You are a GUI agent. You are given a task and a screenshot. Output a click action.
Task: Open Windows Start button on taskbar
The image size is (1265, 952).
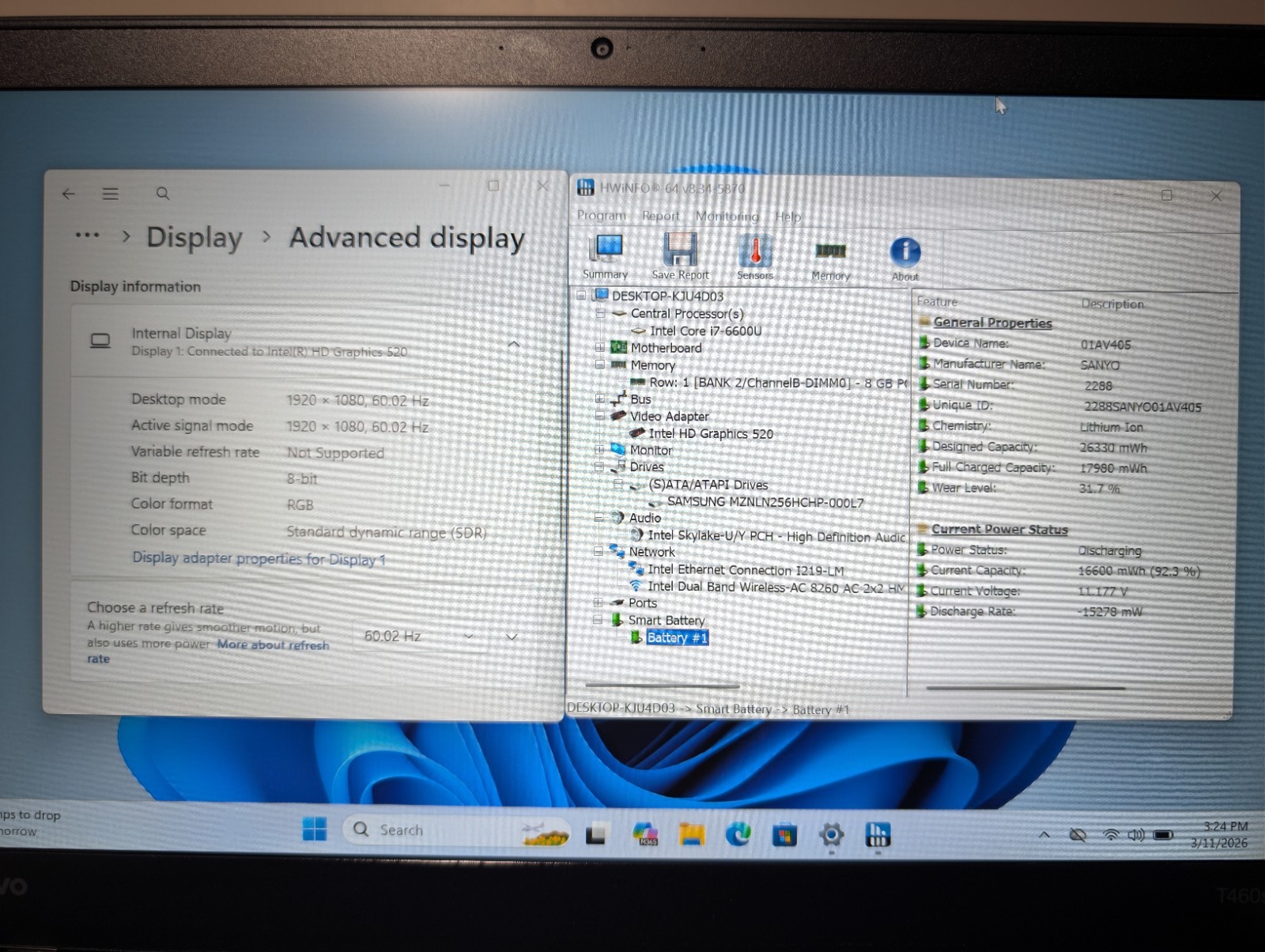tap(315, 829)
